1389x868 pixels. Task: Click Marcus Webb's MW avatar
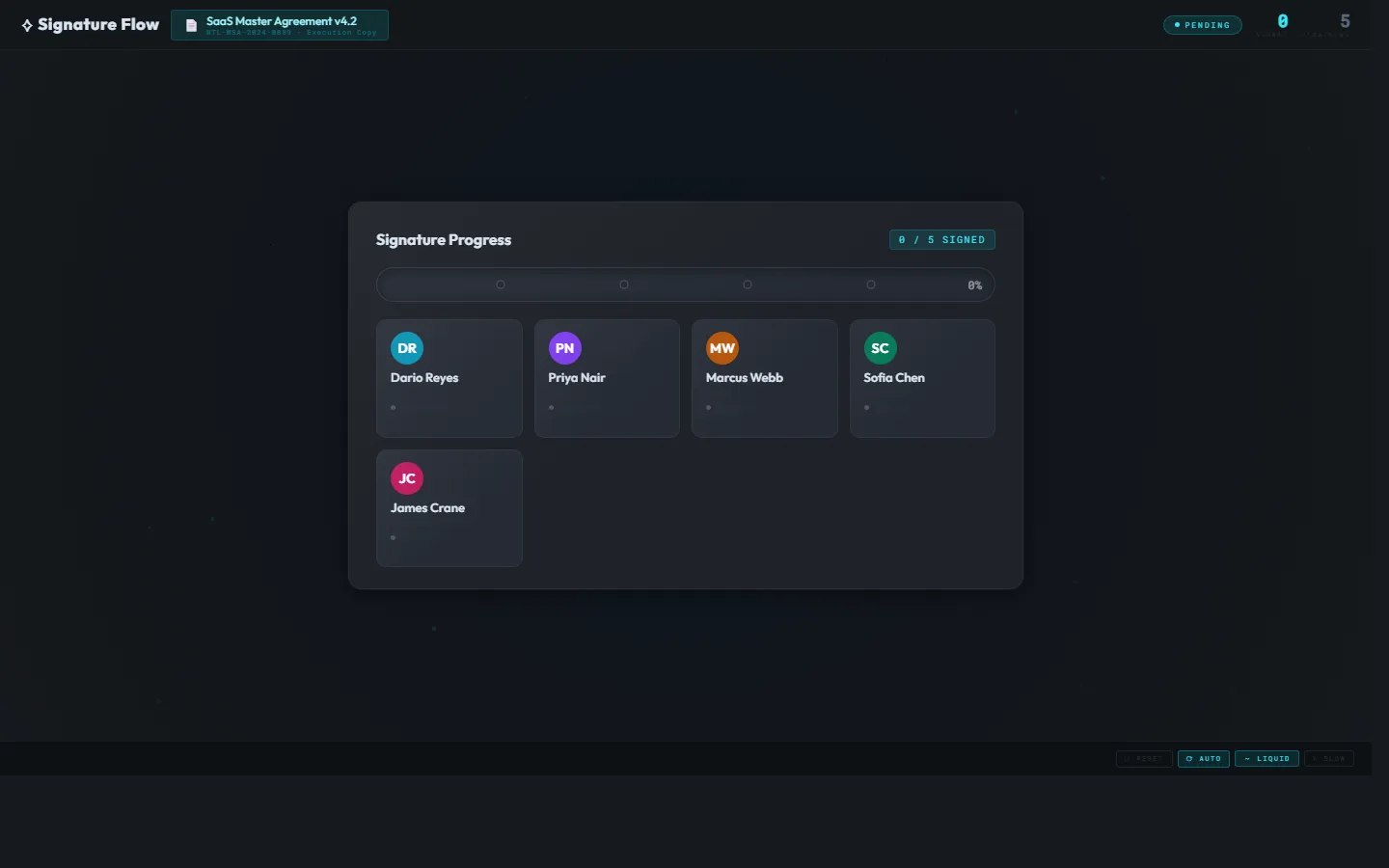(722, 348)
